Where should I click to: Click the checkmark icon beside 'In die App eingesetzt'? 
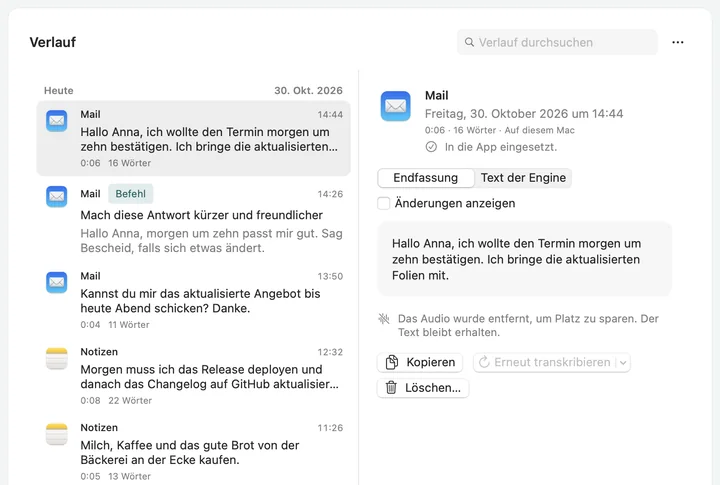coord(431,147)
